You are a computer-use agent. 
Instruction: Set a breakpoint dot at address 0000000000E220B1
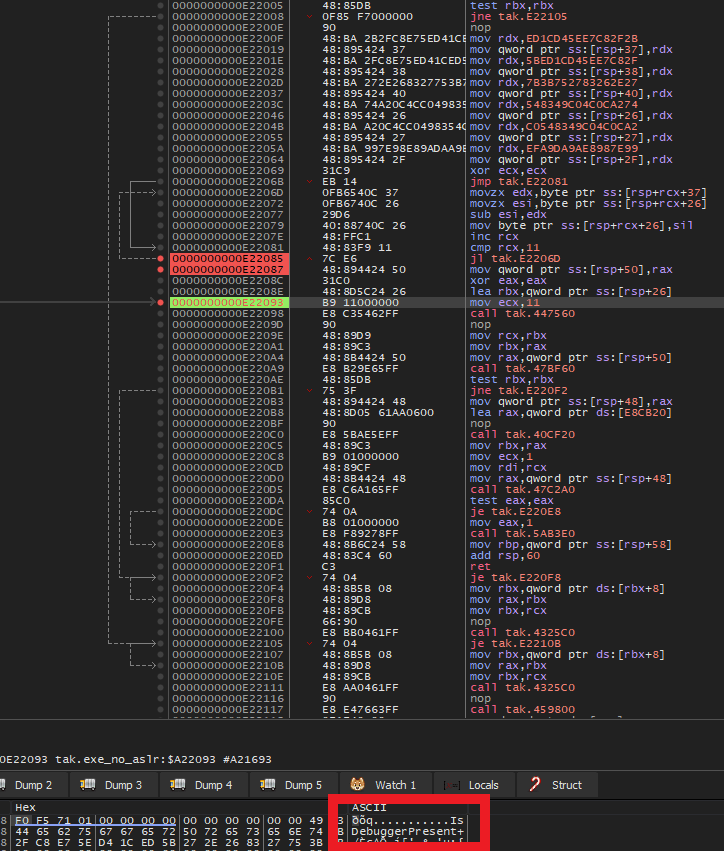point(160,390)
